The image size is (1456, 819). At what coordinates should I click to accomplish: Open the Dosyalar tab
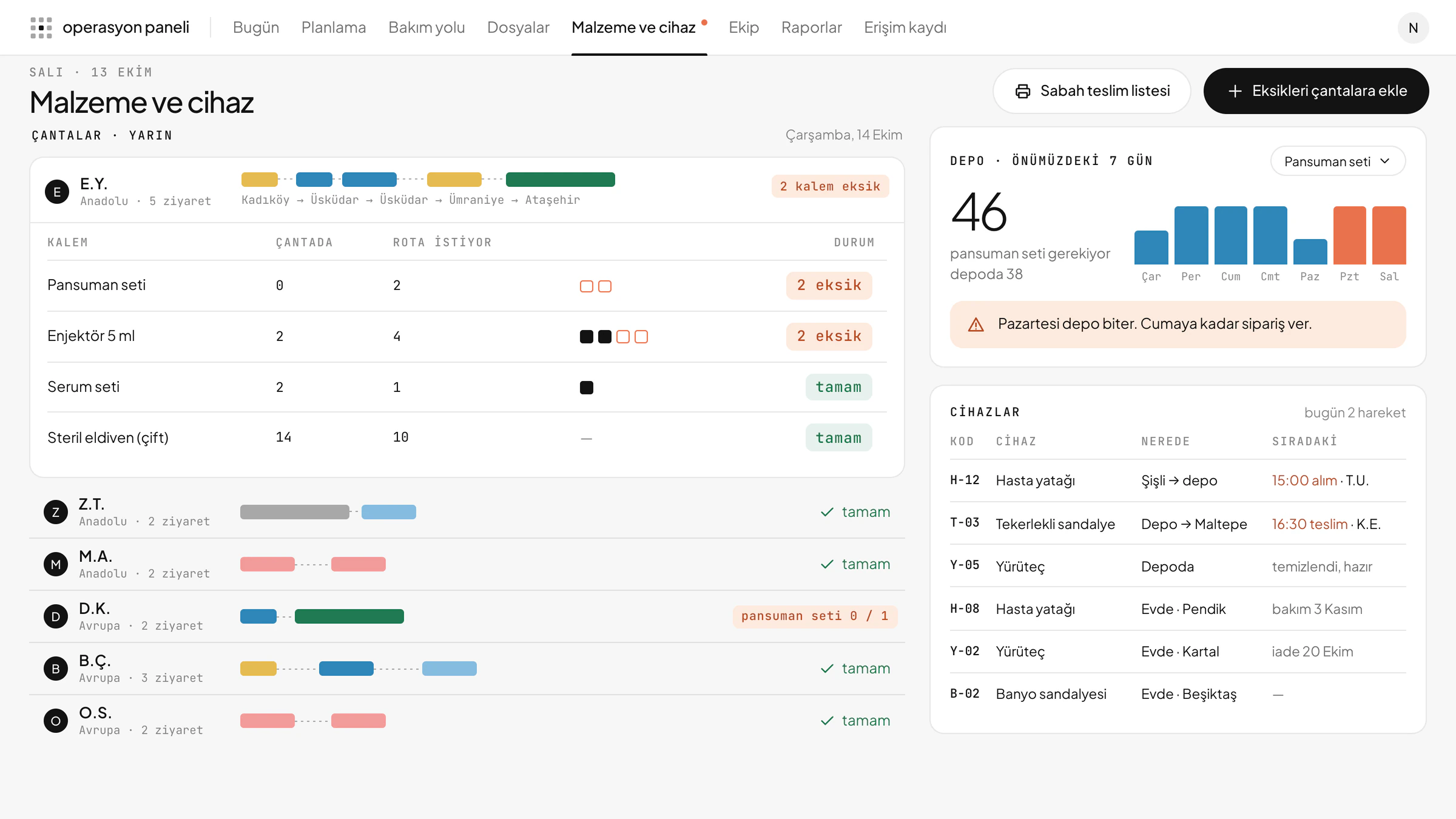click(x=518, y=27)
